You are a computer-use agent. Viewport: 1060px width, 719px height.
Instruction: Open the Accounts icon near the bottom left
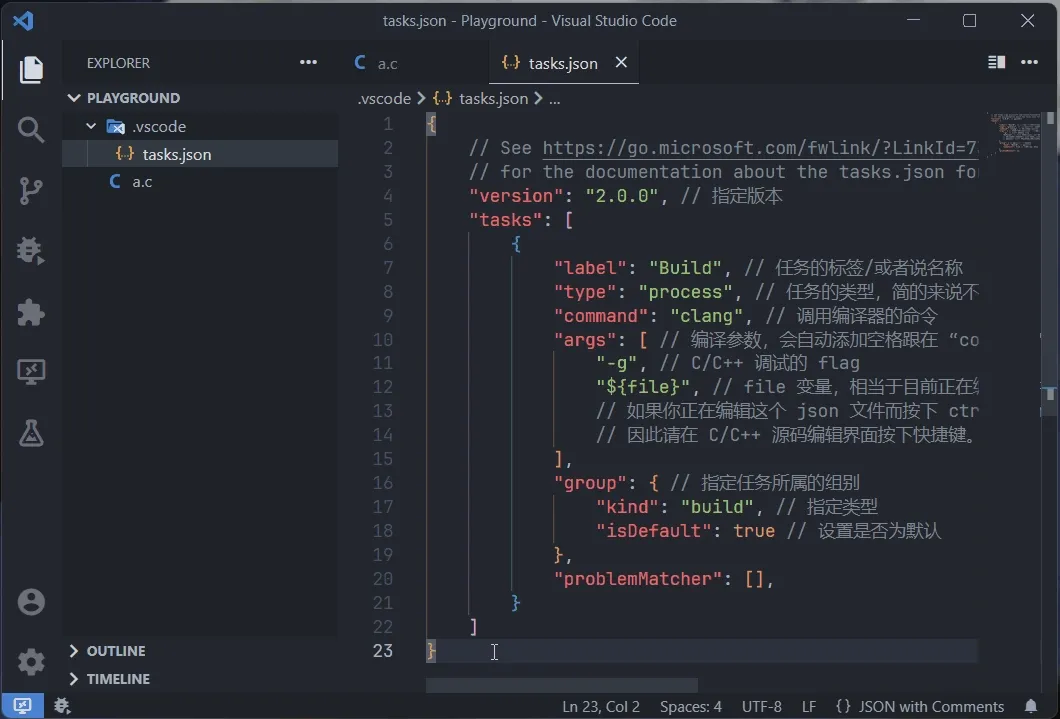pyautogui.click(x=31, y=601)
